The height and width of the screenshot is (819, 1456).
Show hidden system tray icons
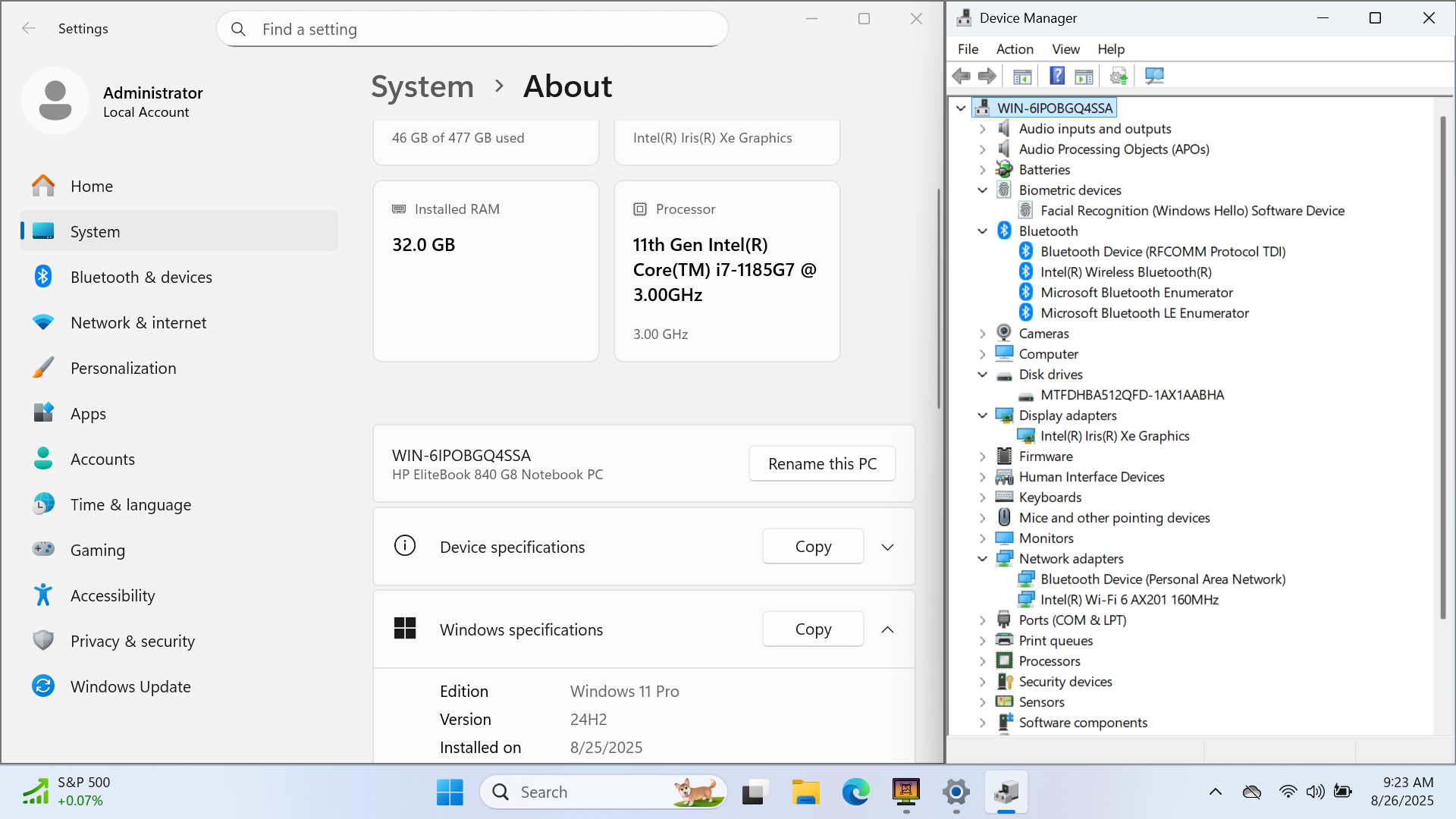1216,792
